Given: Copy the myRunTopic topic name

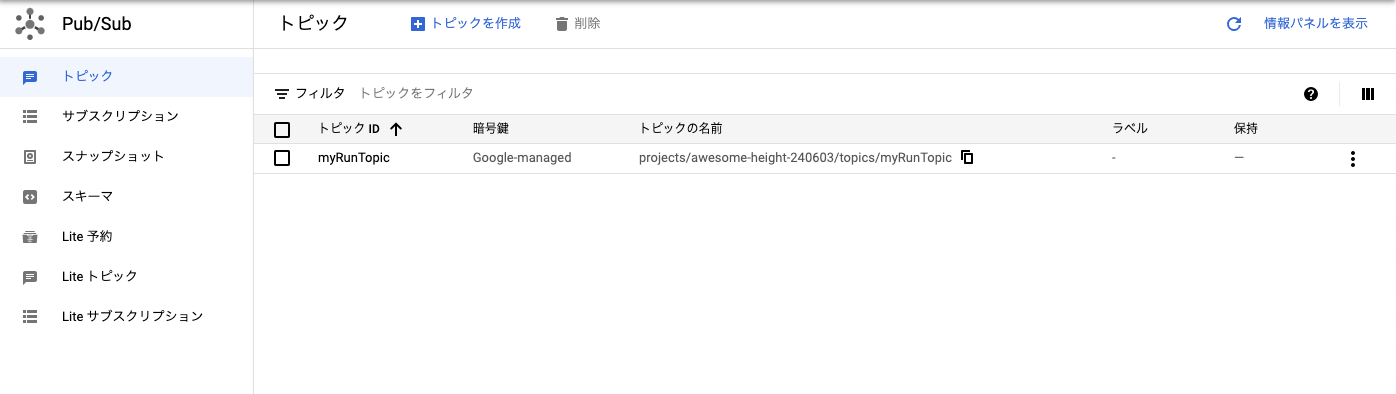Looking at the screenshot, I should 967,157.
